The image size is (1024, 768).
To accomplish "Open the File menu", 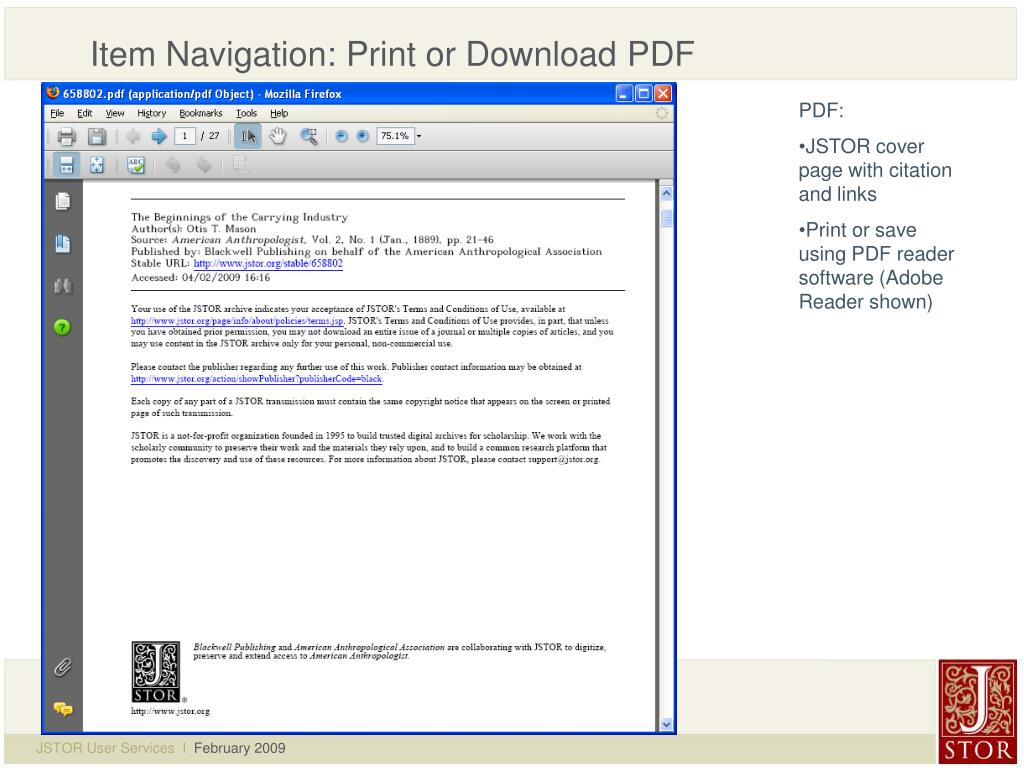I will 57,114.
